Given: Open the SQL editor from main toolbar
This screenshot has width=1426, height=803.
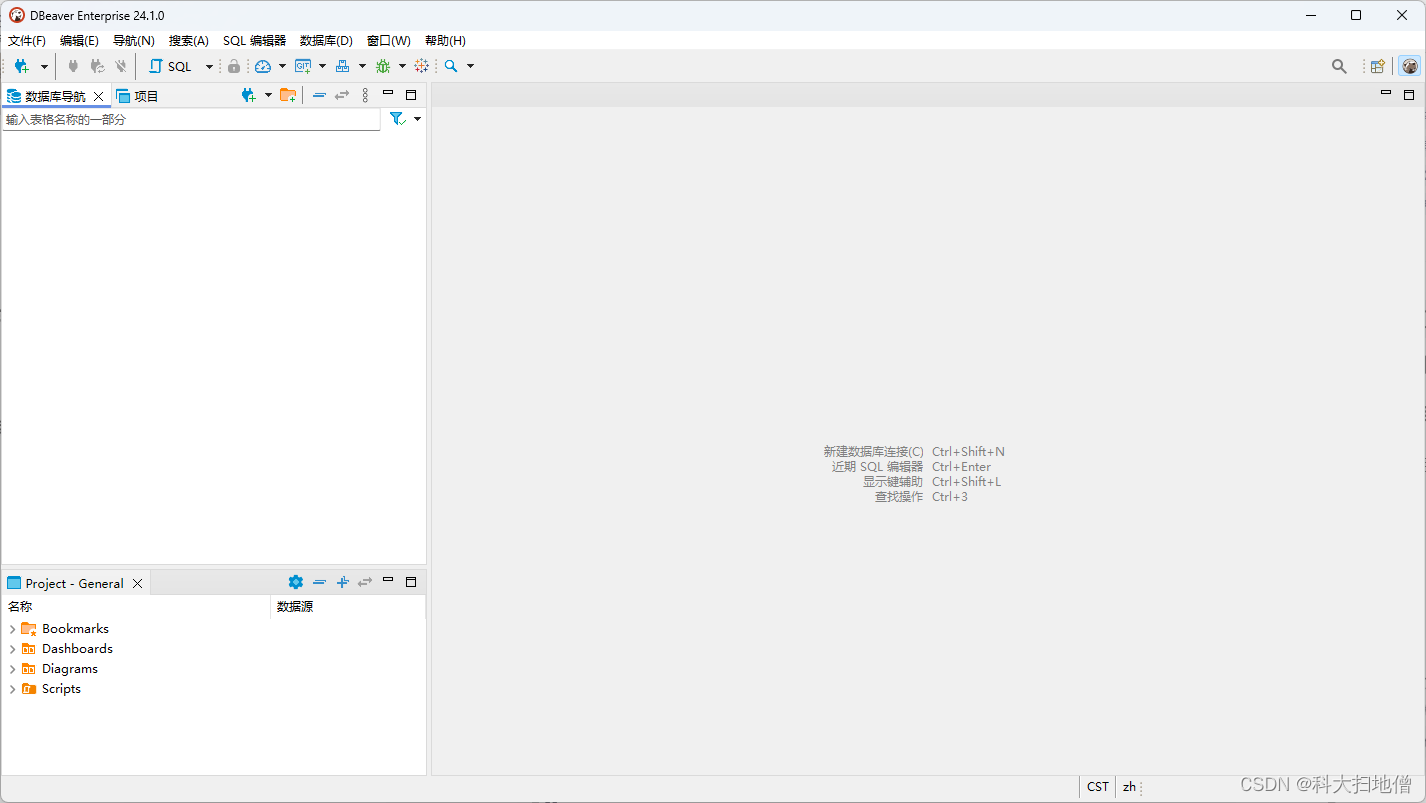Looking at the screenshot, I should tap(171, 66).
